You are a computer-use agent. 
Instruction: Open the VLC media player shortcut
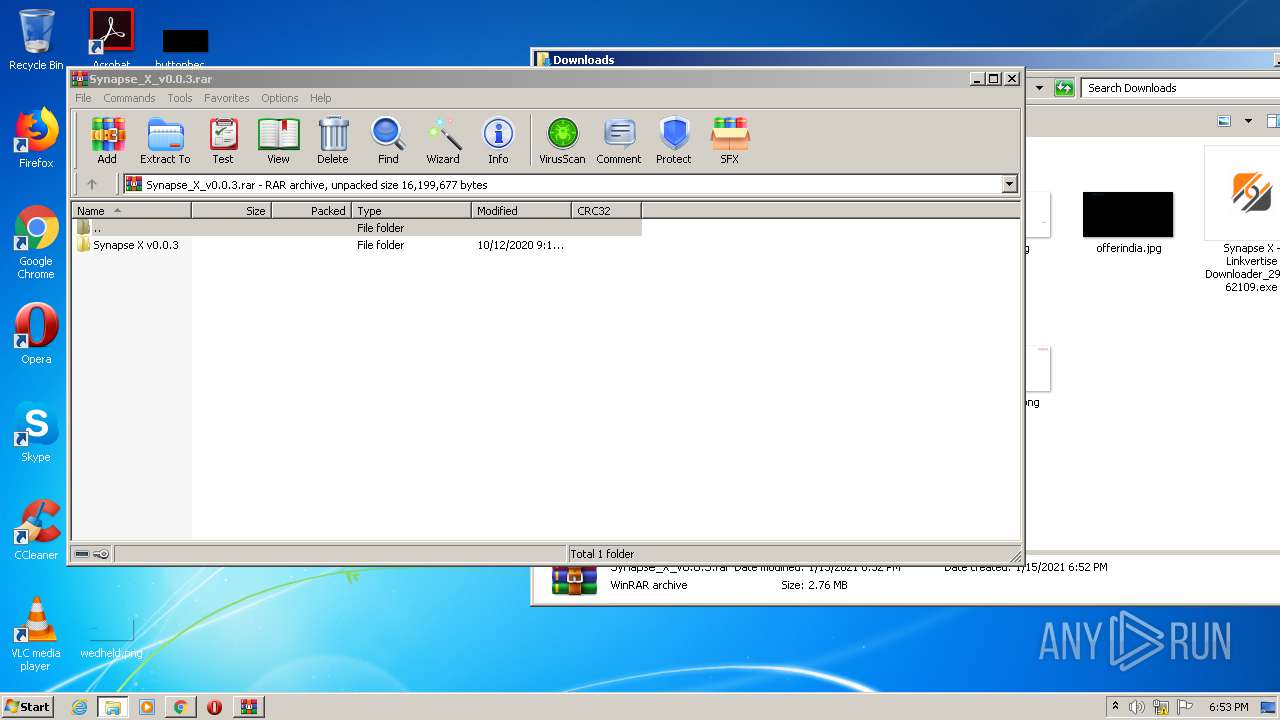coord(36,635)
